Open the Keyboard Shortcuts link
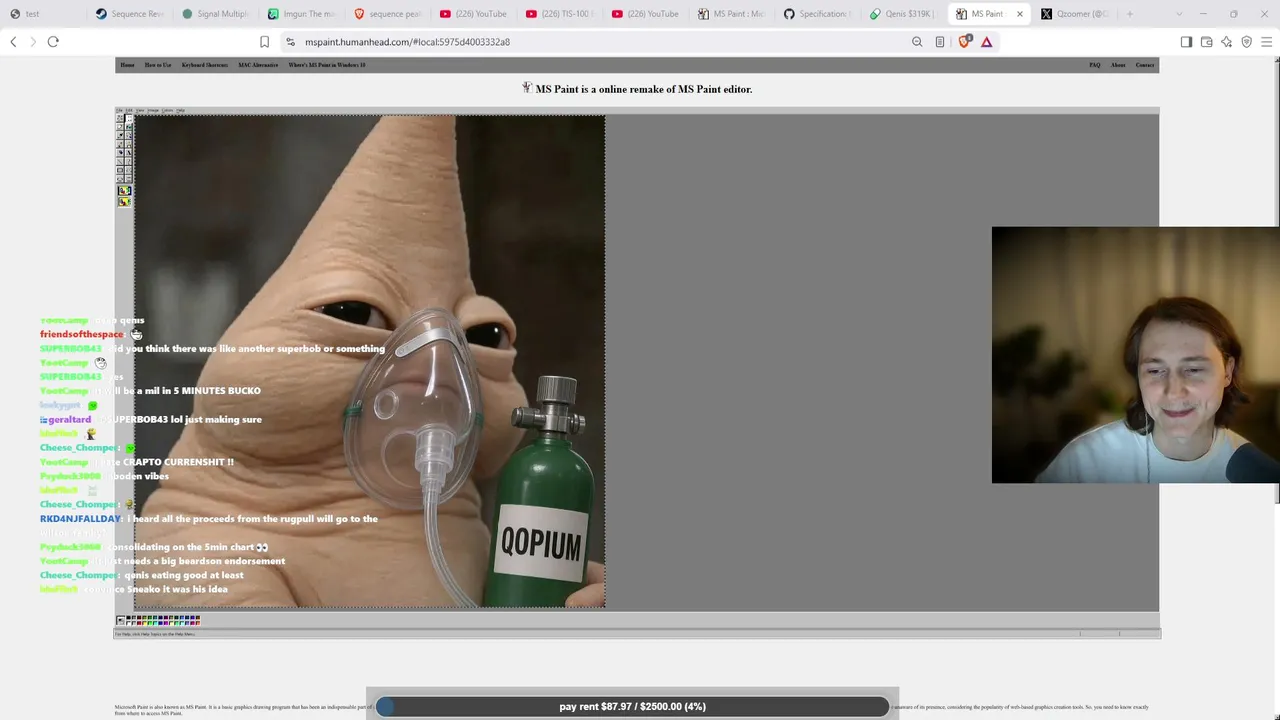Image resolution: width=1280 pixels, height=720 pixels. click(x=204, y=65)
